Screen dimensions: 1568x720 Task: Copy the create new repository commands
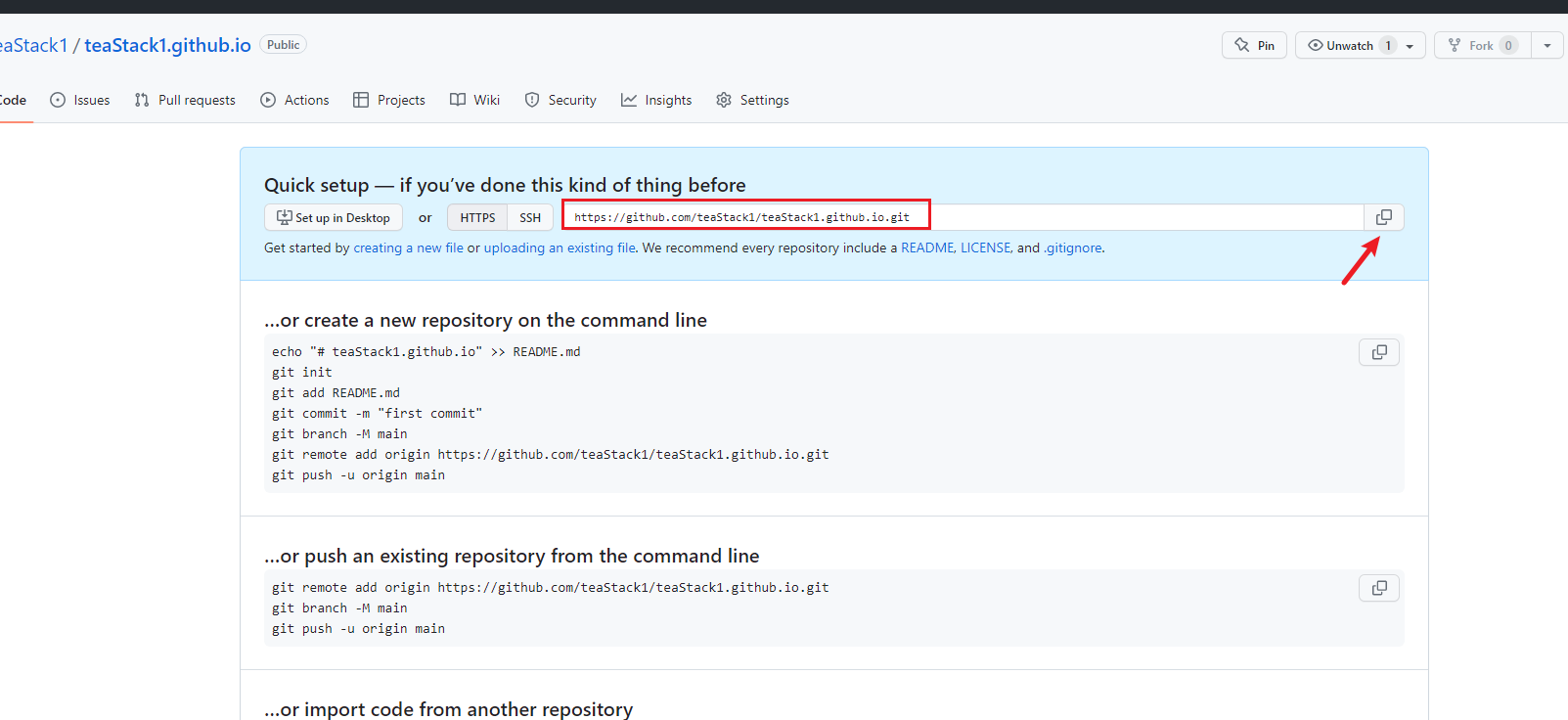click(x=1379, y=352)
